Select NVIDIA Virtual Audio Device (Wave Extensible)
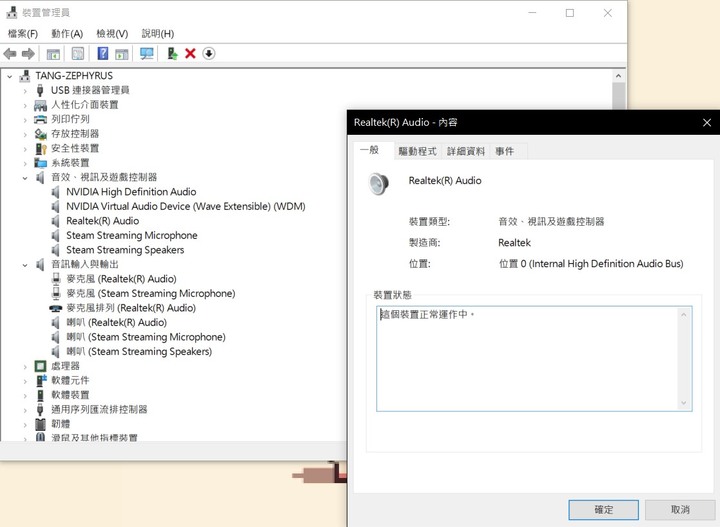Viewport: 720px width, 527px height. click(186, 207)
